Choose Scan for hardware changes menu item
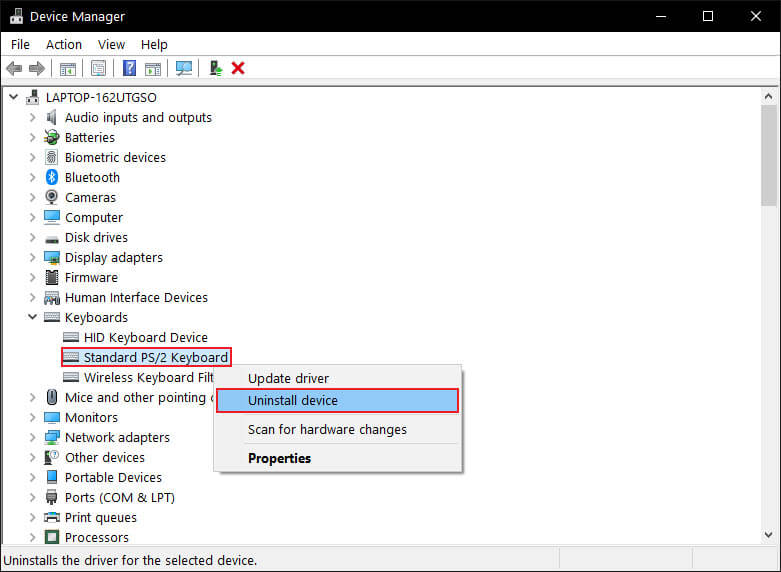Image resolution: width=781 pixels, height=572 pixels. [337, 429]
